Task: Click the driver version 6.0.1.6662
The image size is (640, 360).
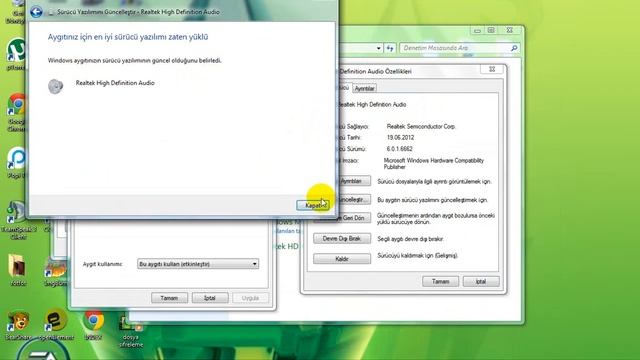Action: 400,149
